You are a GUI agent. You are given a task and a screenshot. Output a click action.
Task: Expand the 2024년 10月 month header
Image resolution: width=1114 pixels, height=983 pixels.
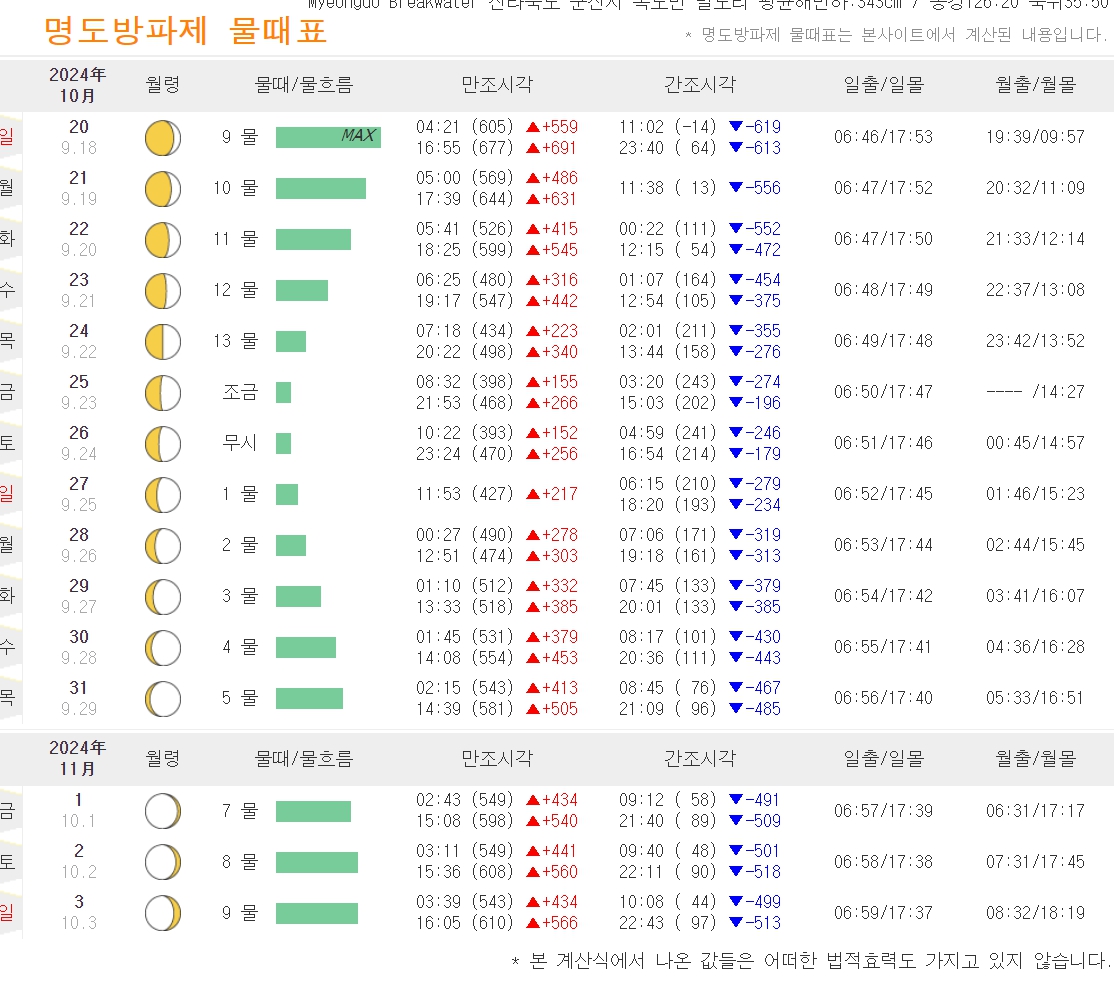click(x=68, y=83)
